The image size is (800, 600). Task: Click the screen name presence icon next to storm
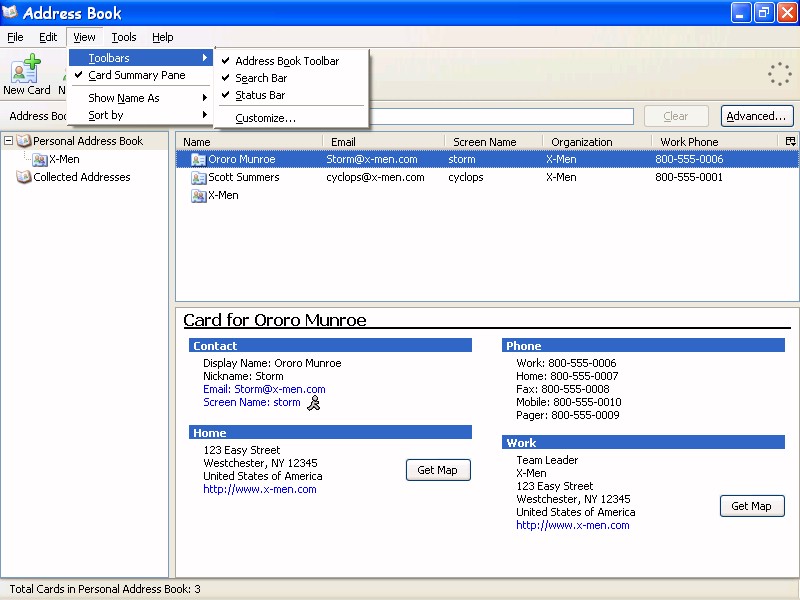[x=314, y=403]
